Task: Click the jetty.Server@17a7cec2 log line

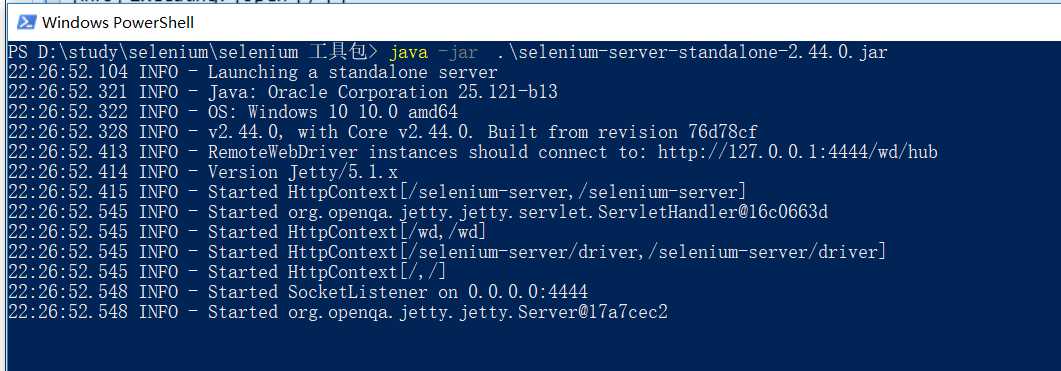Action: coord(337,312)
